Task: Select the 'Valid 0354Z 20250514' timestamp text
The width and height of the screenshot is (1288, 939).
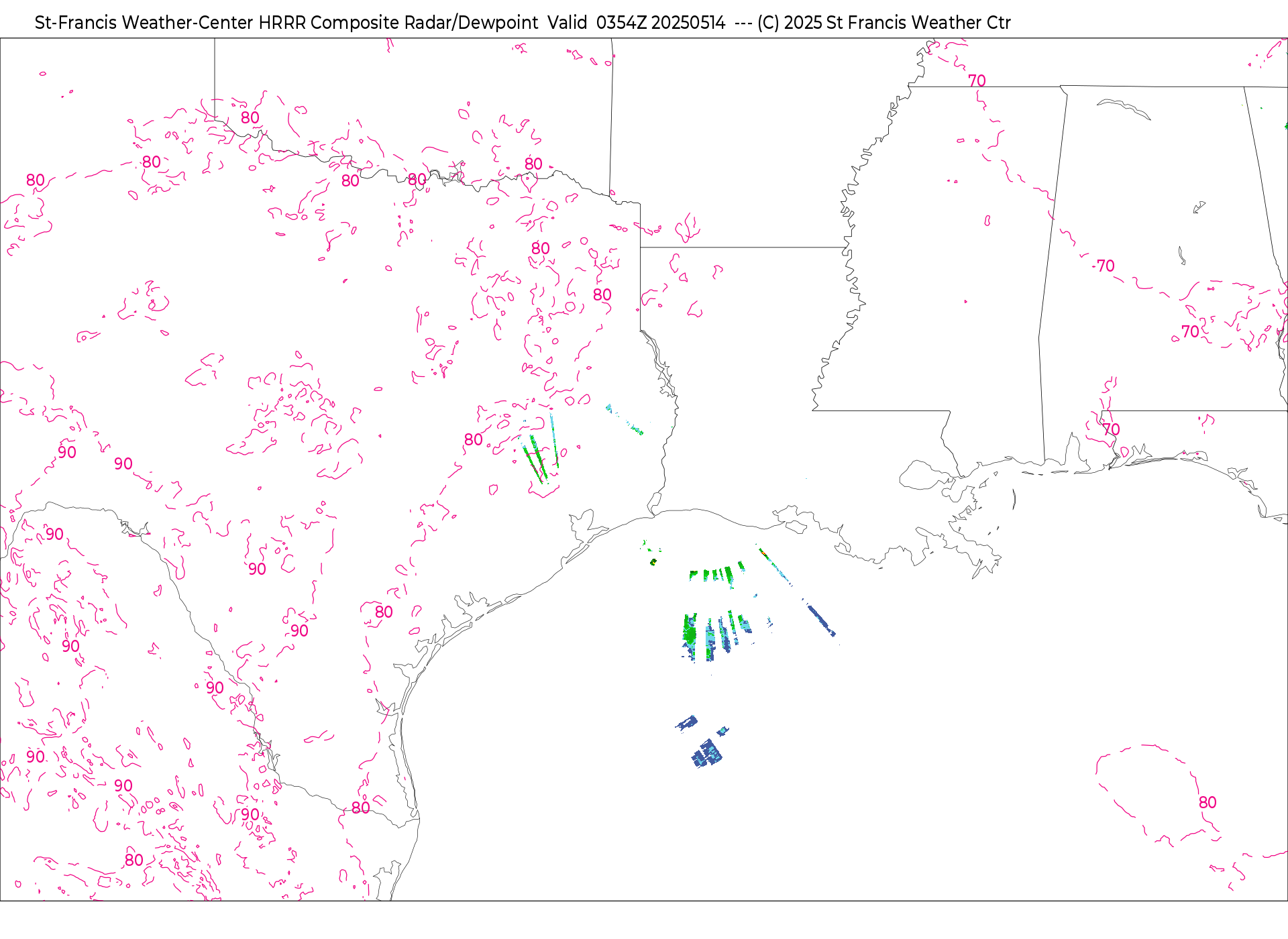Action: pos(637,23)
